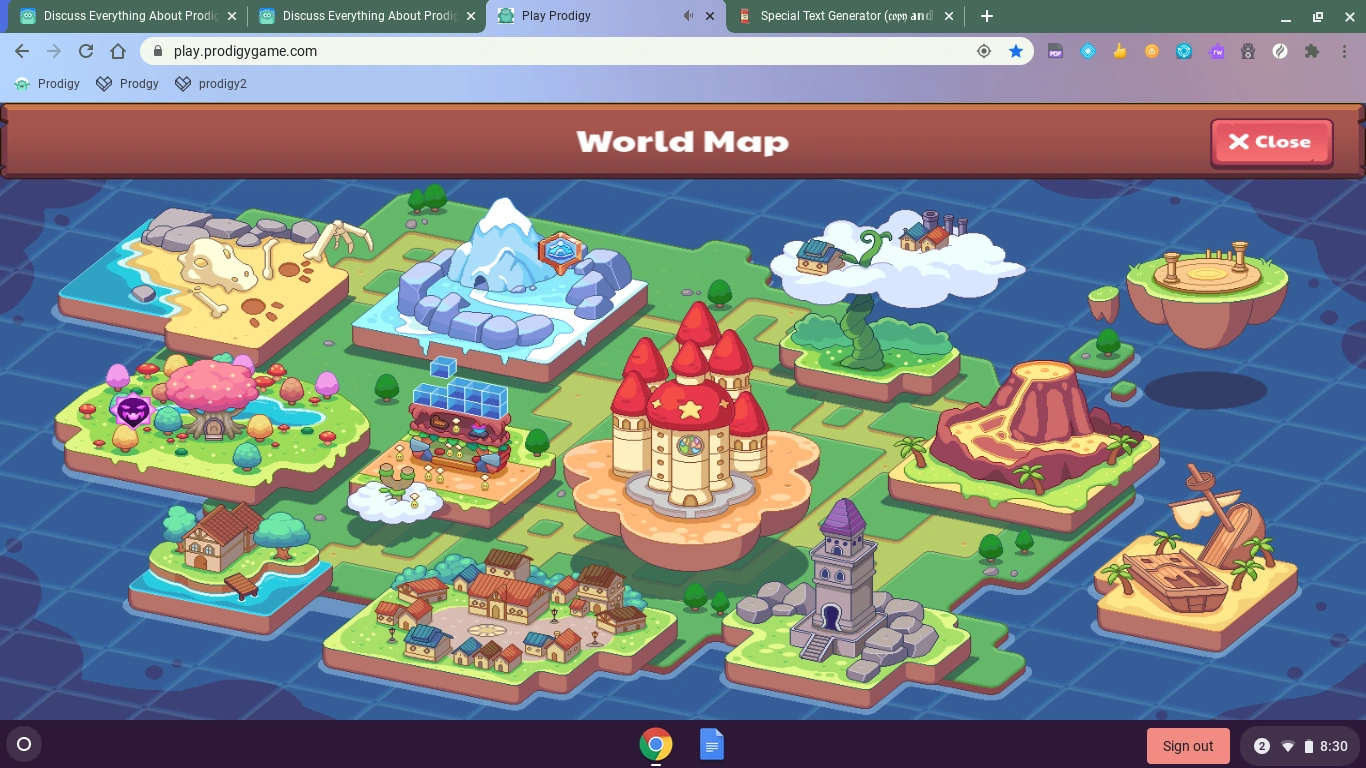Screen dimensions: 1366x768
Task: Close the Play Prodigy tab
Action: pyautogui.click(x=710, y=16)
